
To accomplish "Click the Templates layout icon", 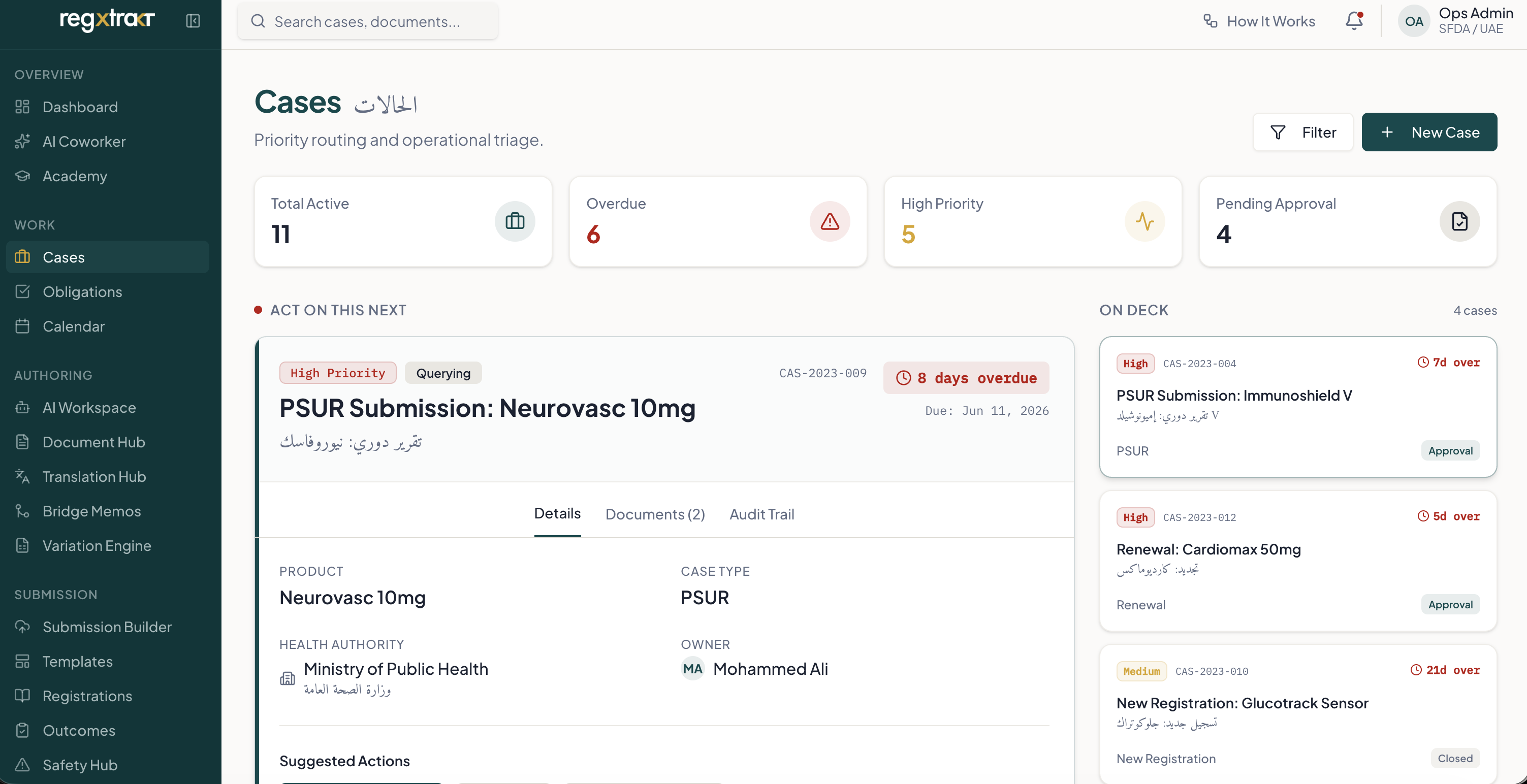I will tap(22, 661).
